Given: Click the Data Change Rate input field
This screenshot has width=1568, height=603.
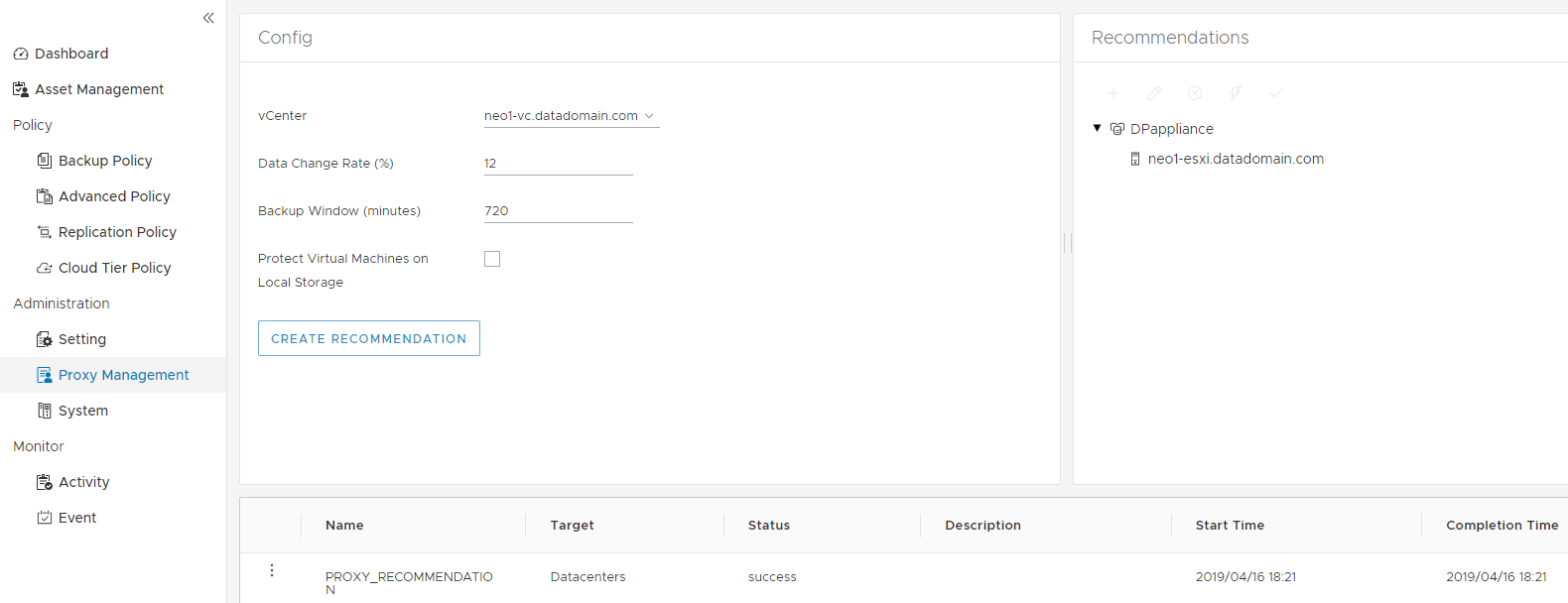Looking at the screenshot, I should pos(558,164).
